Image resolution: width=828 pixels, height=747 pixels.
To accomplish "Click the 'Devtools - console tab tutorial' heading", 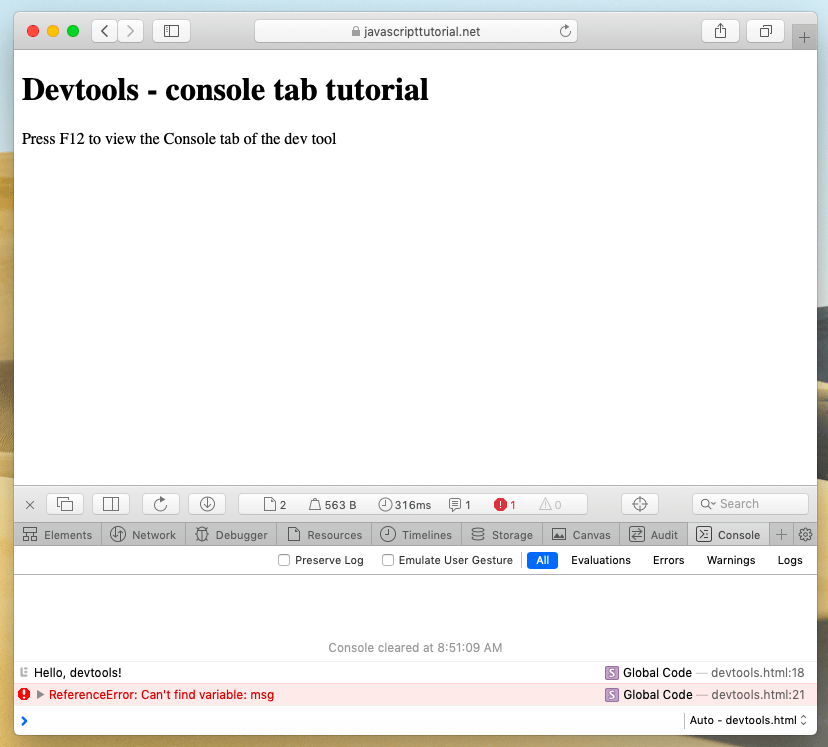I will [225, 89].
